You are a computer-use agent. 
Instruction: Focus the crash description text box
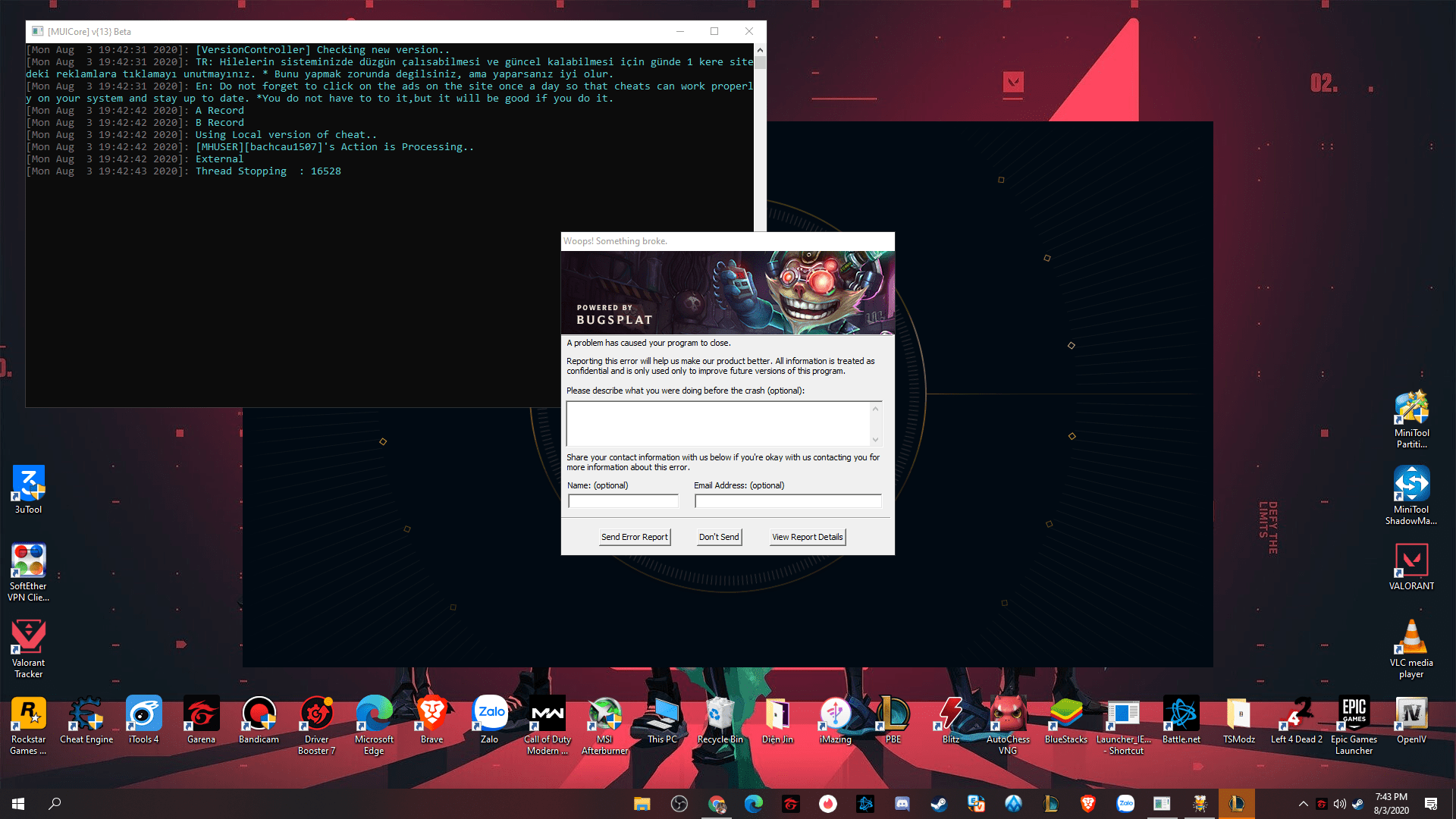pyautogui.click(x=718, y=424)
